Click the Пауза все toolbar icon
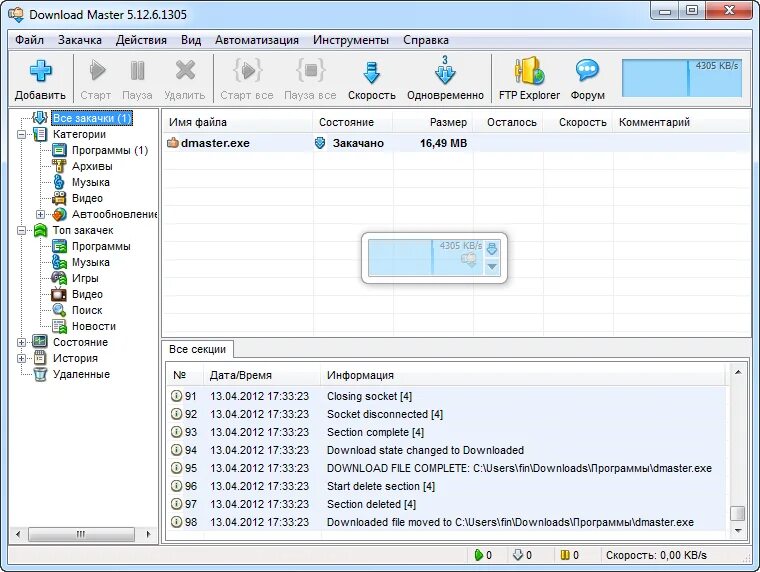Viewport: 760px width, 572px height. [x=311, y=71]
